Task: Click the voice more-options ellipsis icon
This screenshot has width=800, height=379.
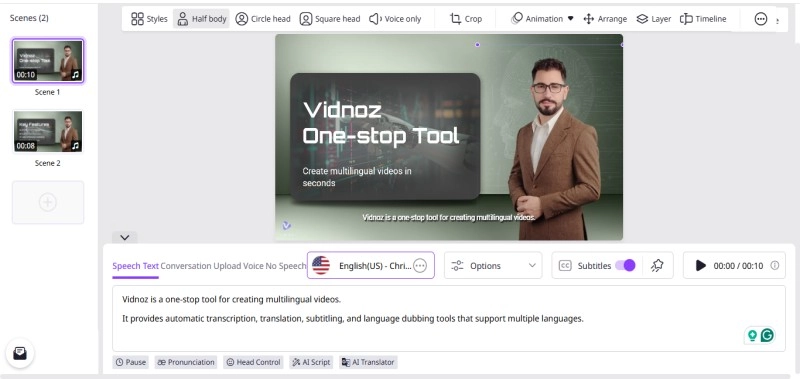Action: coord(420,266)
